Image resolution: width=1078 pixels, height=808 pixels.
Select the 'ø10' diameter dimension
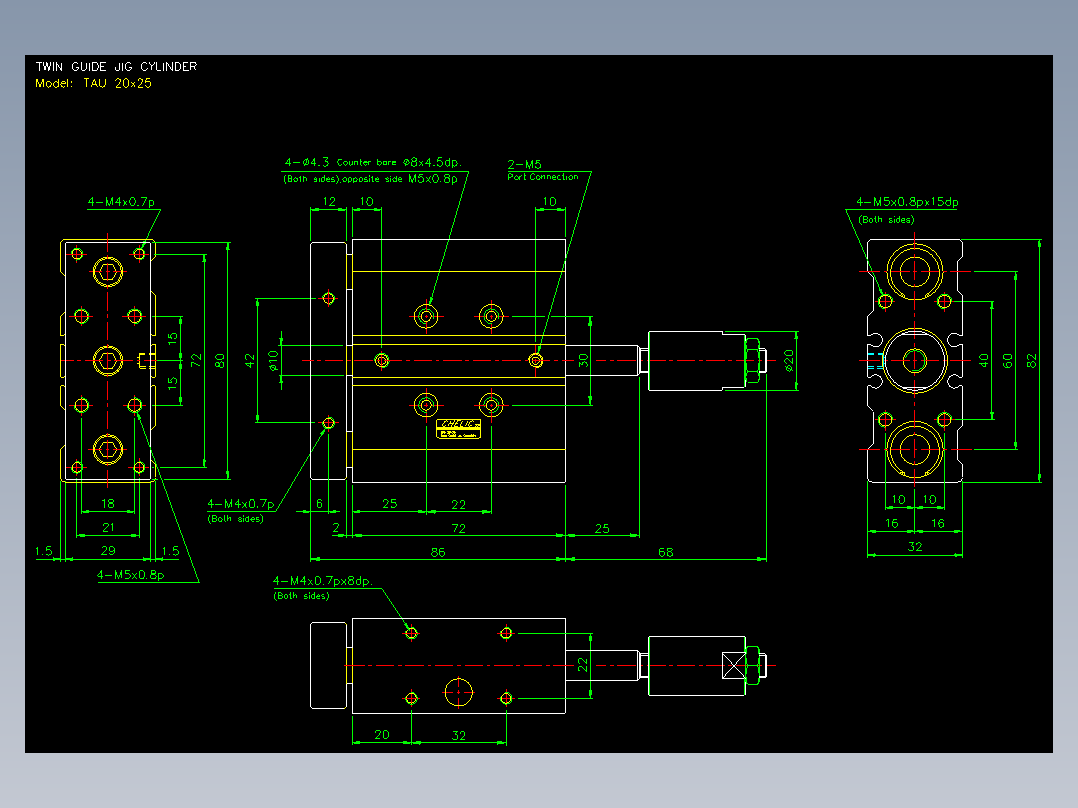[x=274, y=360]
